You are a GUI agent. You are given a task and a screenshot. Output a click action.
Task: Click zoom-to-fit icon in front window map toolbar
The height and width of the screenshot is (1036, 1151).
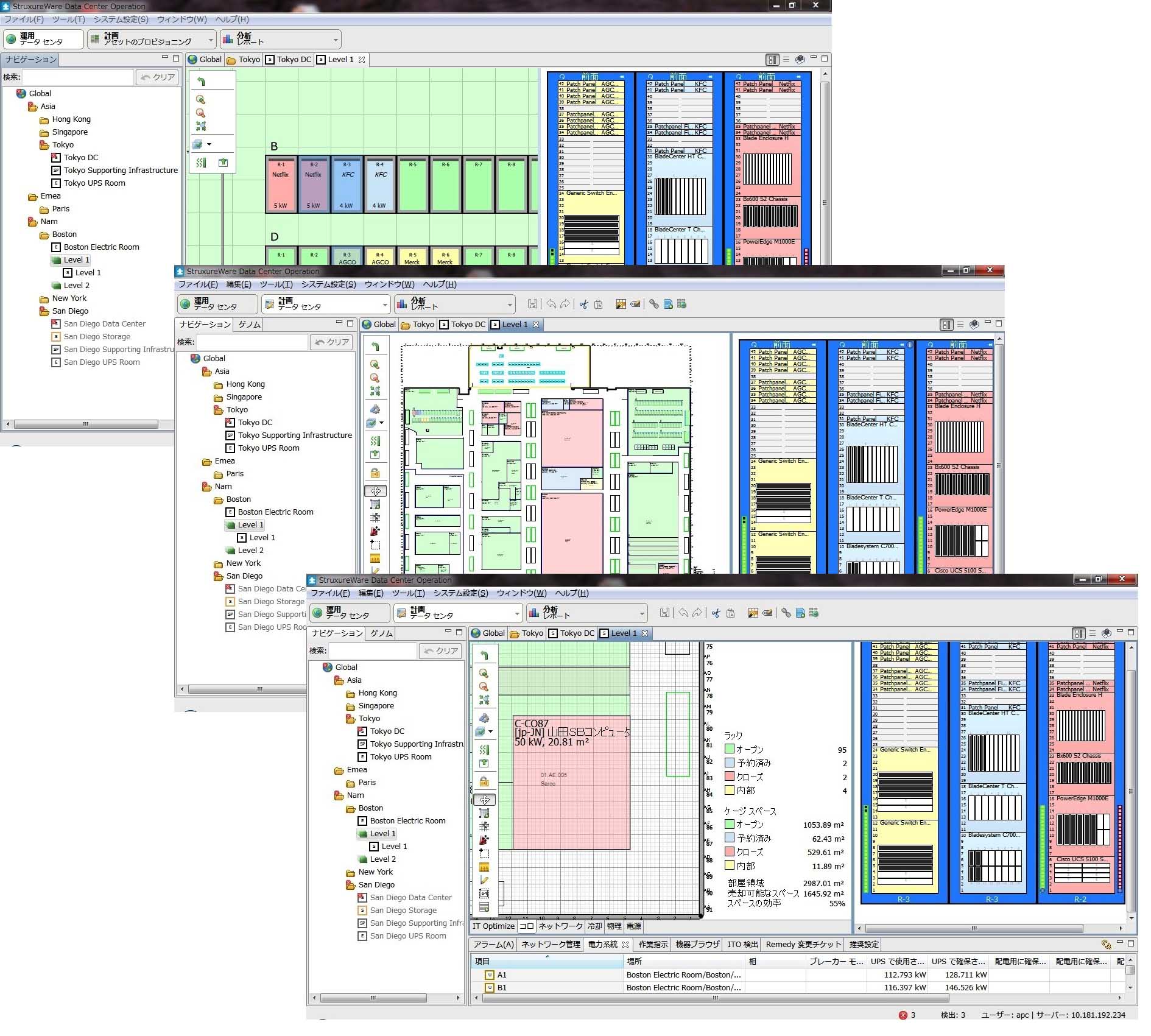pos(484,700)
